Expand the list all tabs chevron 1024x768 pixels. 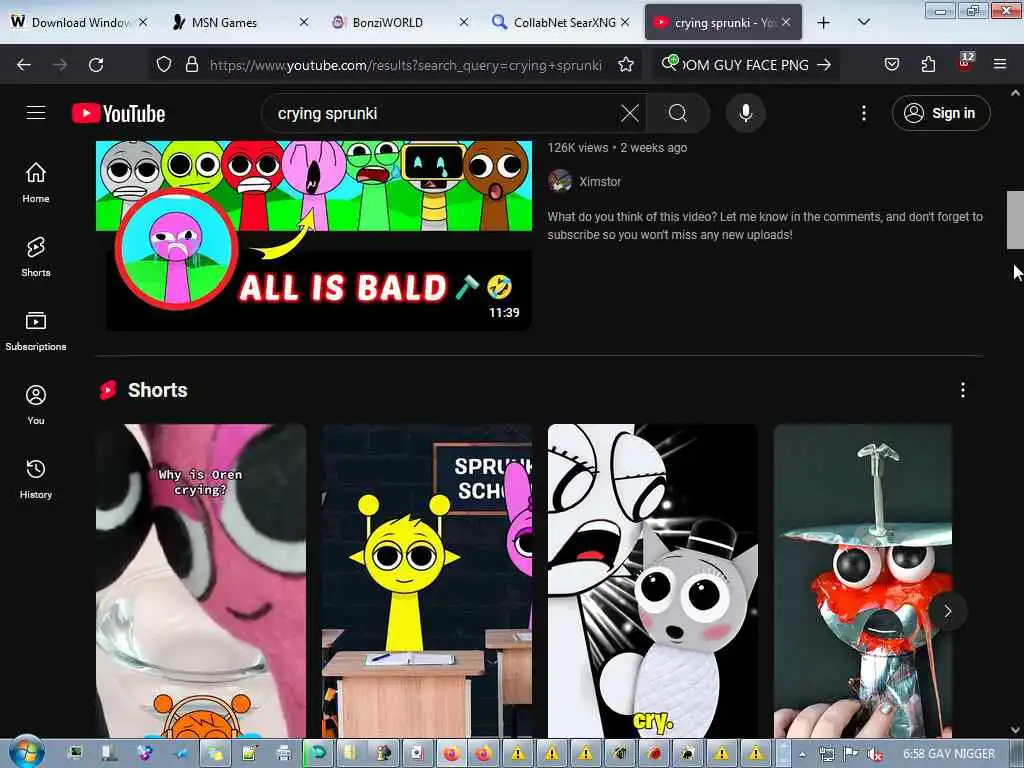[863, 23]
